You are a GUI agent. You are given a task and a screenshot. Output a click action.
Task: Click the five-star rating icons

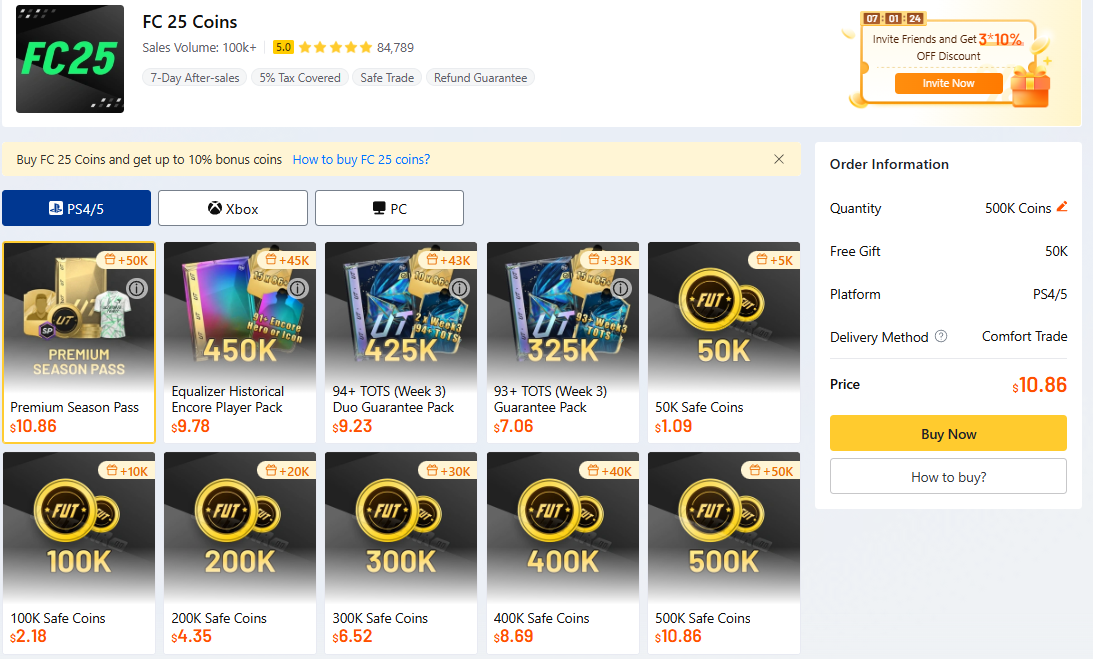[335, 47]
